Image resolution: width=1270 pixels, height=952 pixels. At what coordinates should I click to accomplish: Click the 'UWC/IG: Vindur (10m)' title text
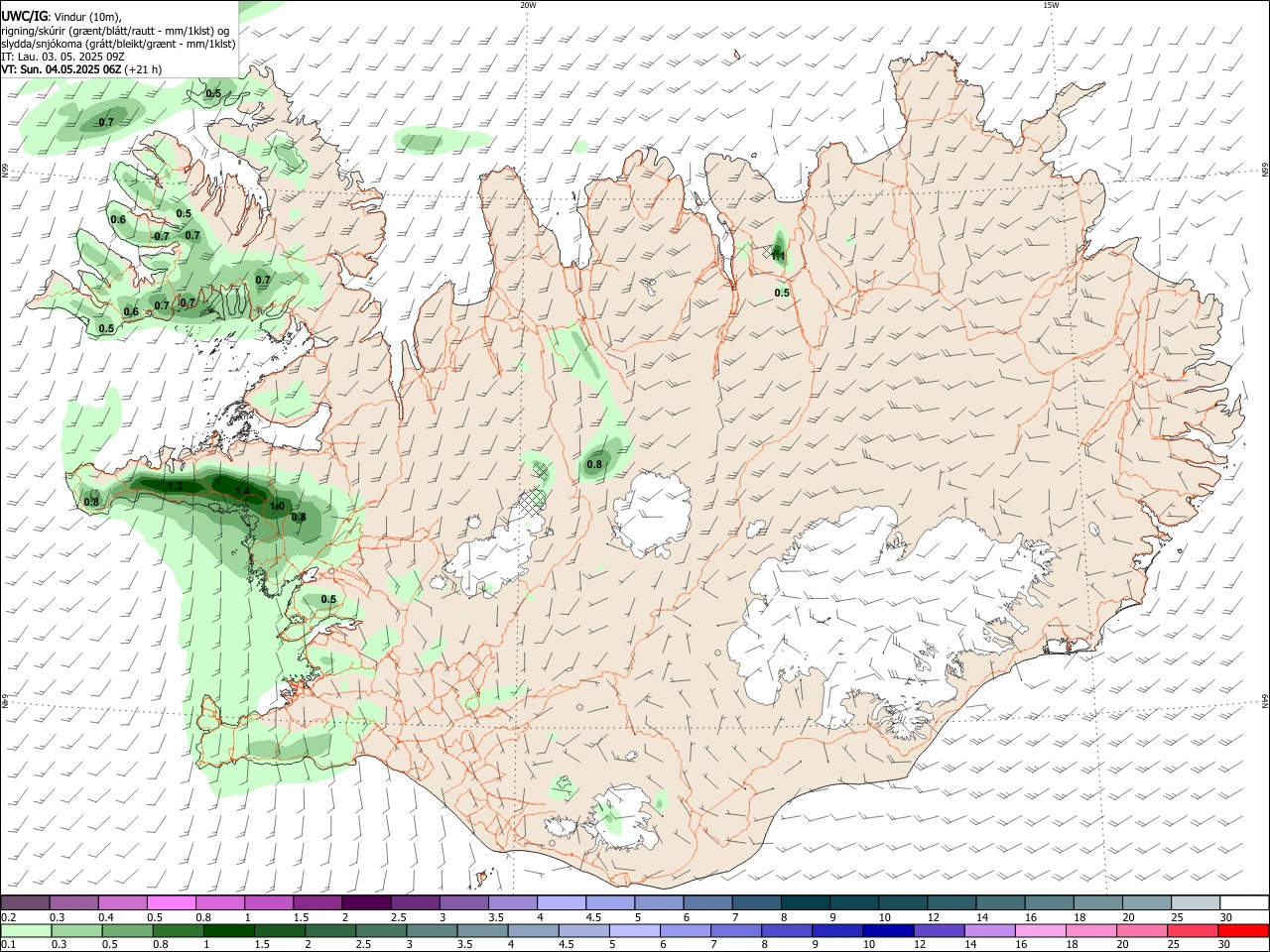pos(61,16)
